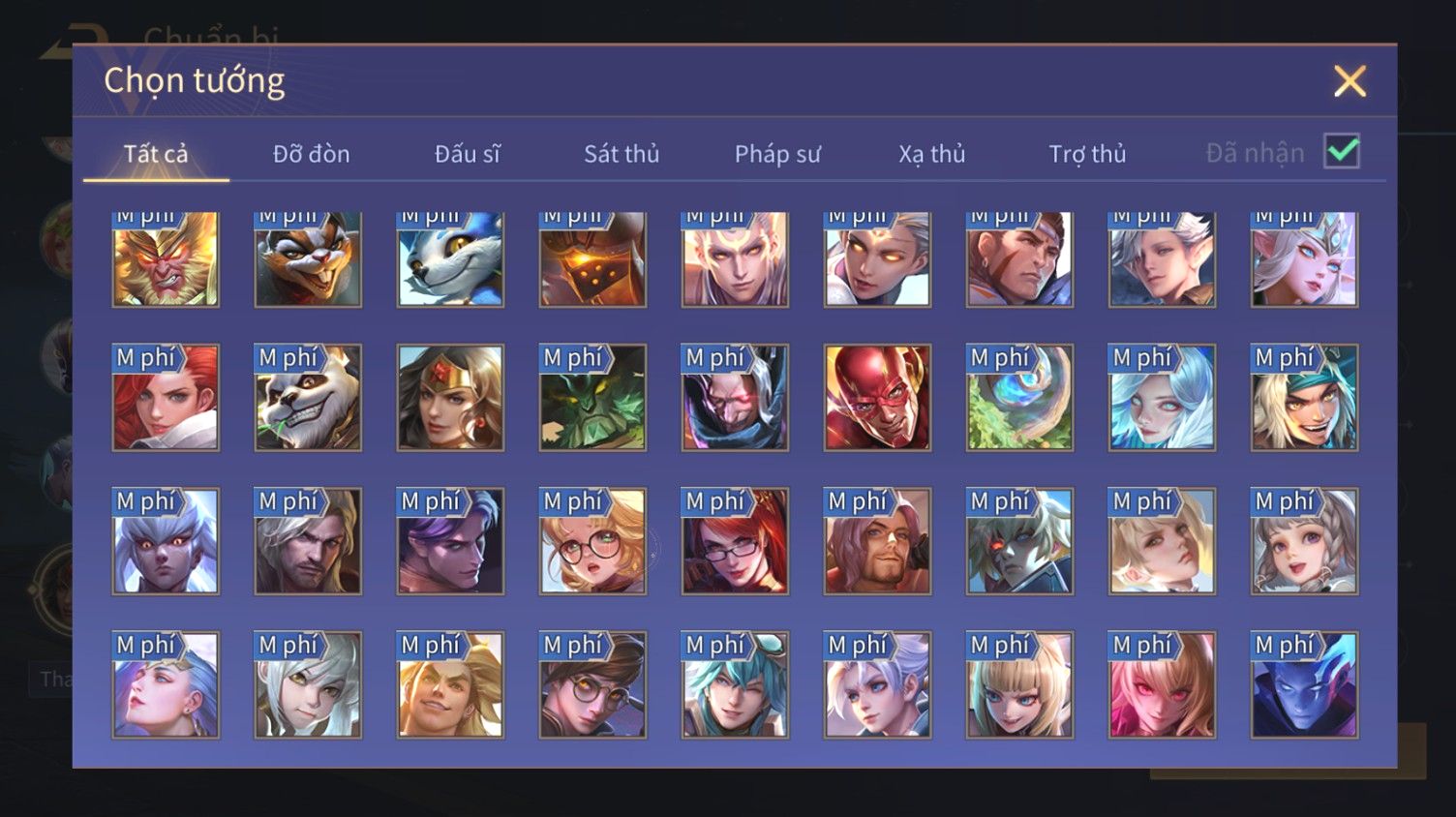Select the blonde girl with round glasses

[592, 541]
